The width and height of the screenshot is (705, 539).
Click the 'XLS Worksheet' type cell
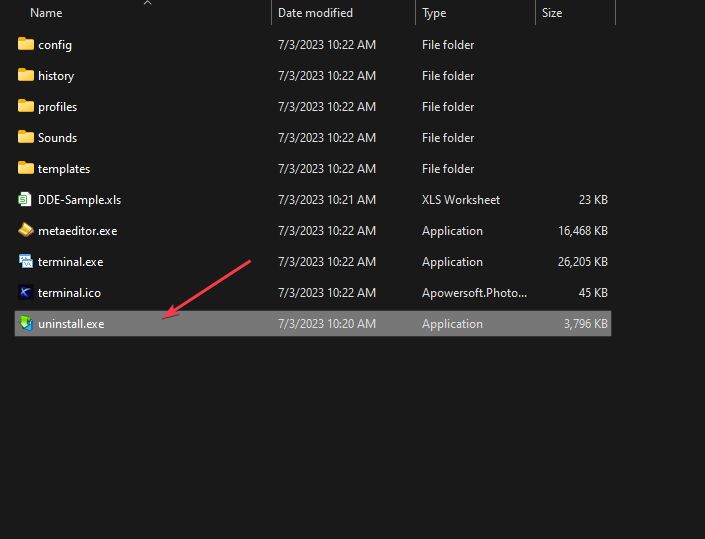461,200
